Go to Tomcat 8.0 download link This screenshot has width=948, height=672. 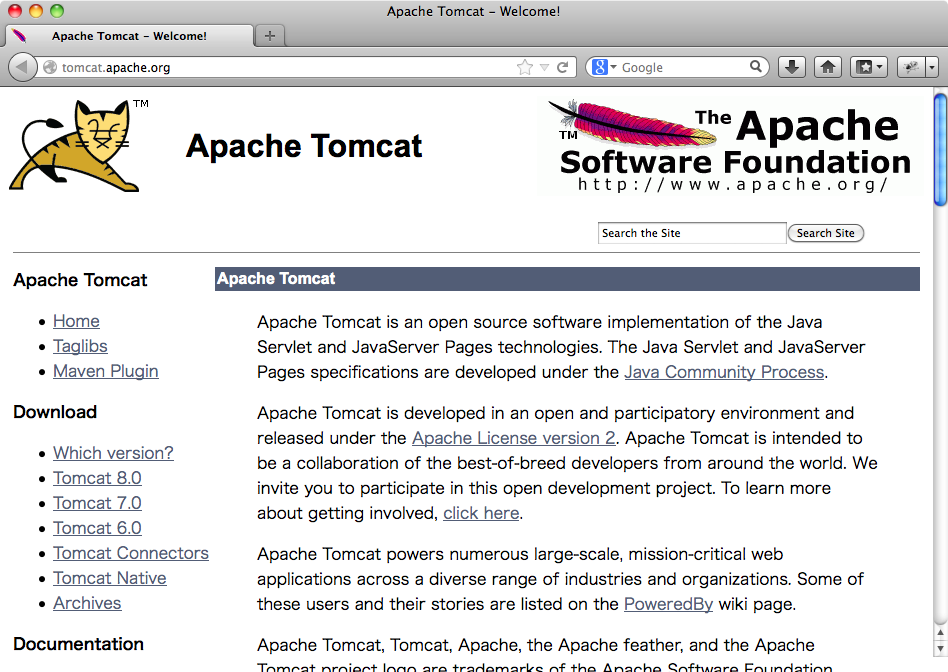click(x=97, y=478)
